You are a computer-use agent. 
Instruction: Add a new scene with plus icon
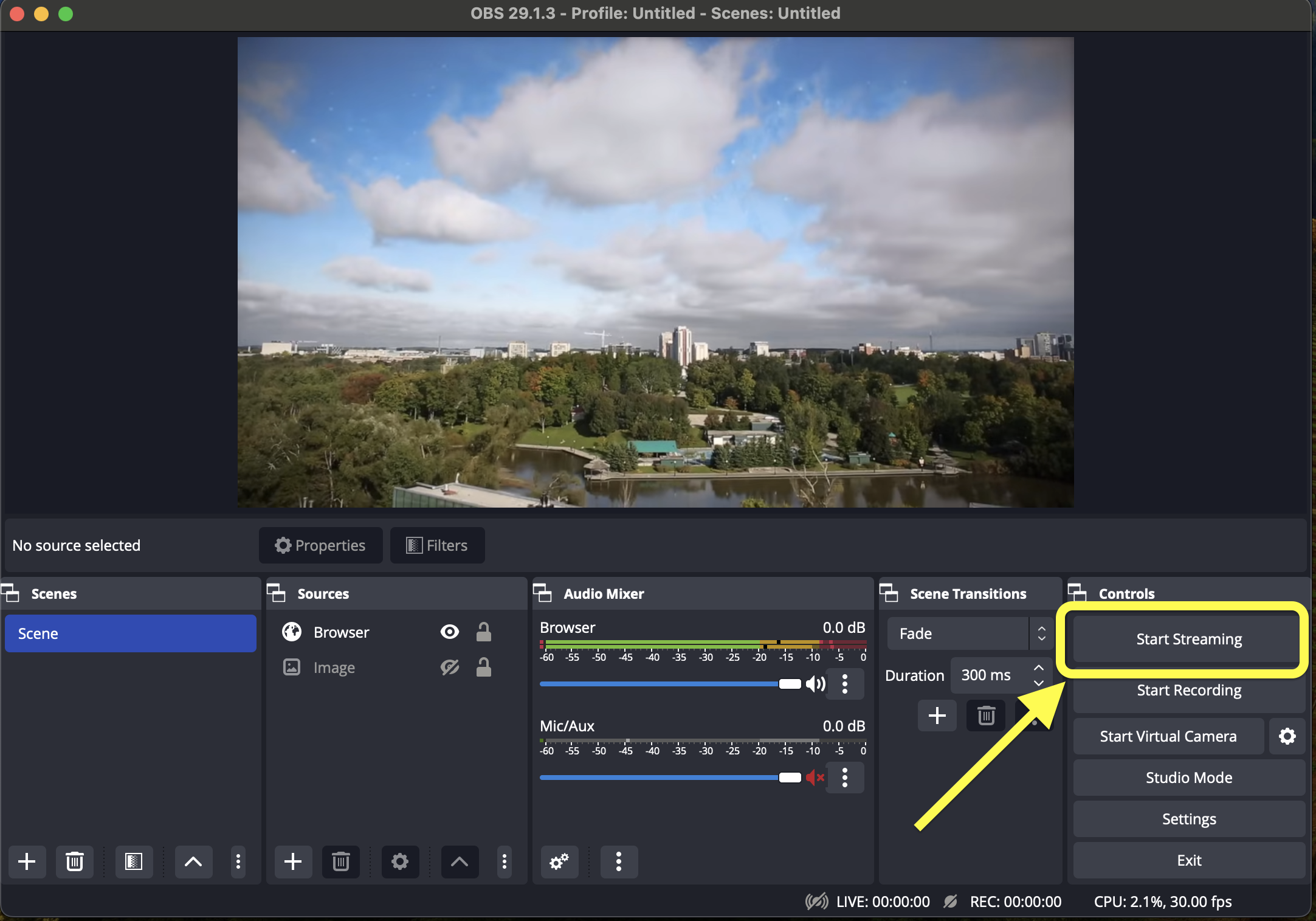[x=27, y=861]
